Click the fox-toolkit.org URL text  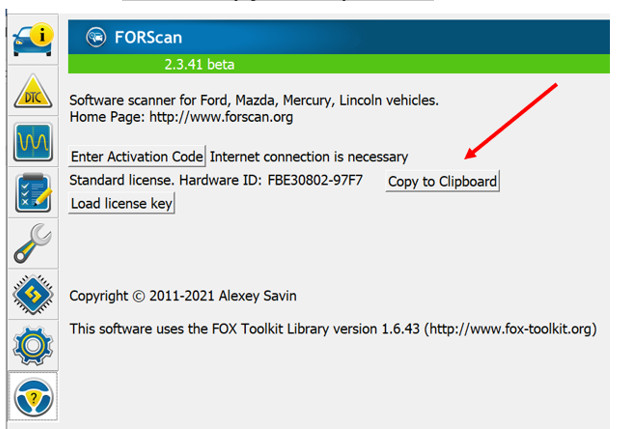510,329
